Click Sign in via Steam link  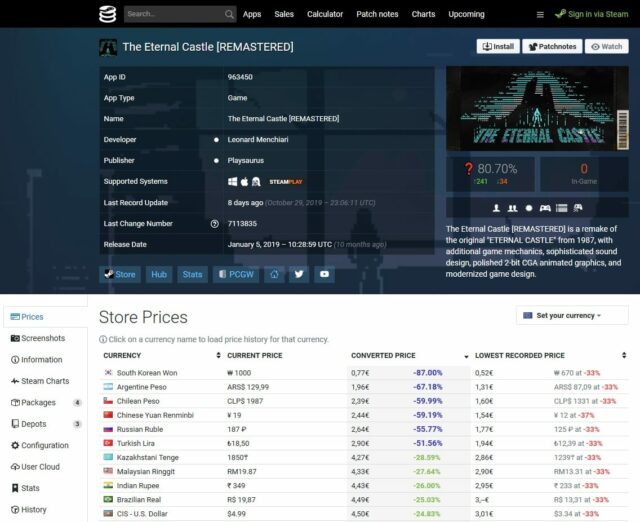(x=594, y=14)
